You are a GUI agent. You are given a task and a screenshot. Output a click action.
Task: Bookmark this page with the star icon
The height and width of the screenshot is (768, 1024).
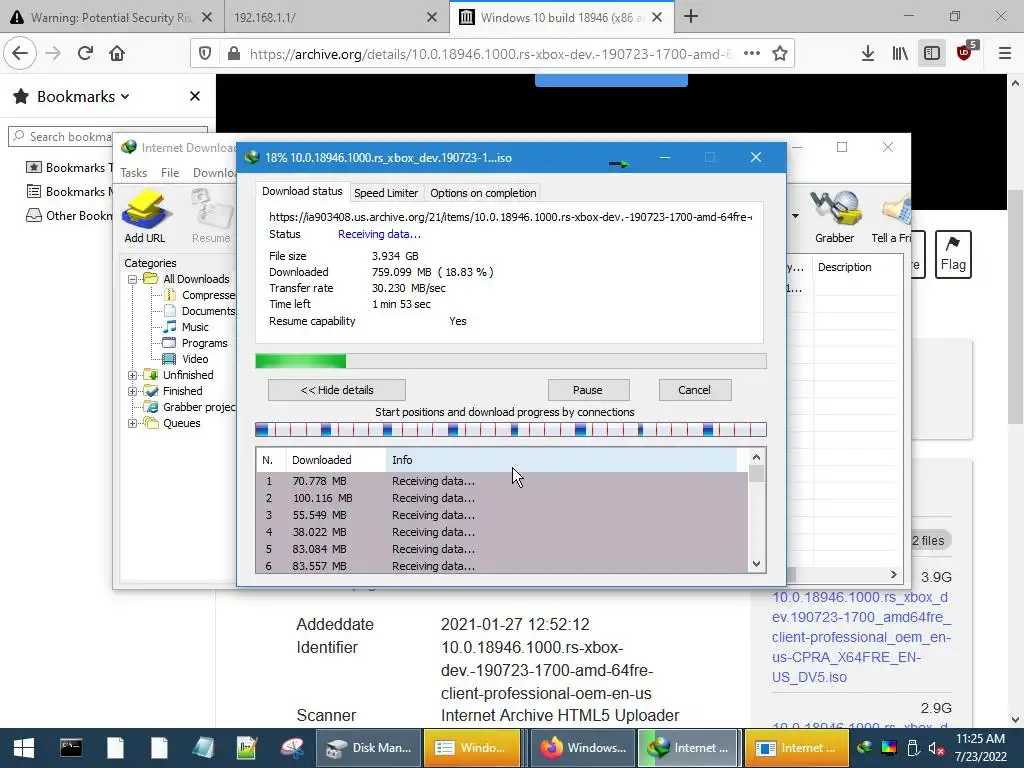click(780, 54)
